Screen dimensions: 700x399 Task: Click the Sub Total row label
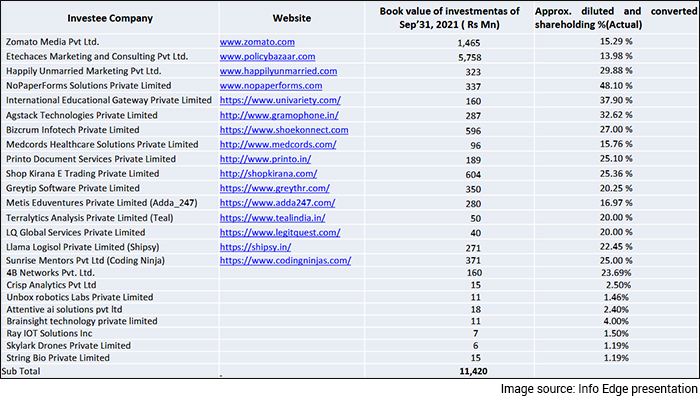(21, 371)
